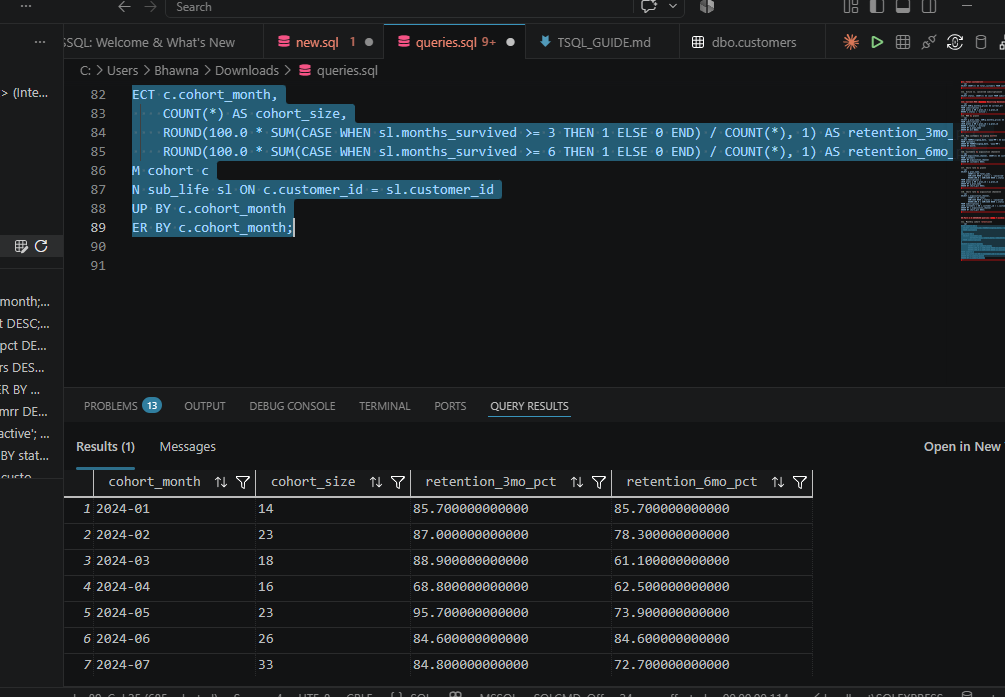Run the query with the green play icon
Image resolution: width=1005 pixels, height=697 pixels.
877,42
